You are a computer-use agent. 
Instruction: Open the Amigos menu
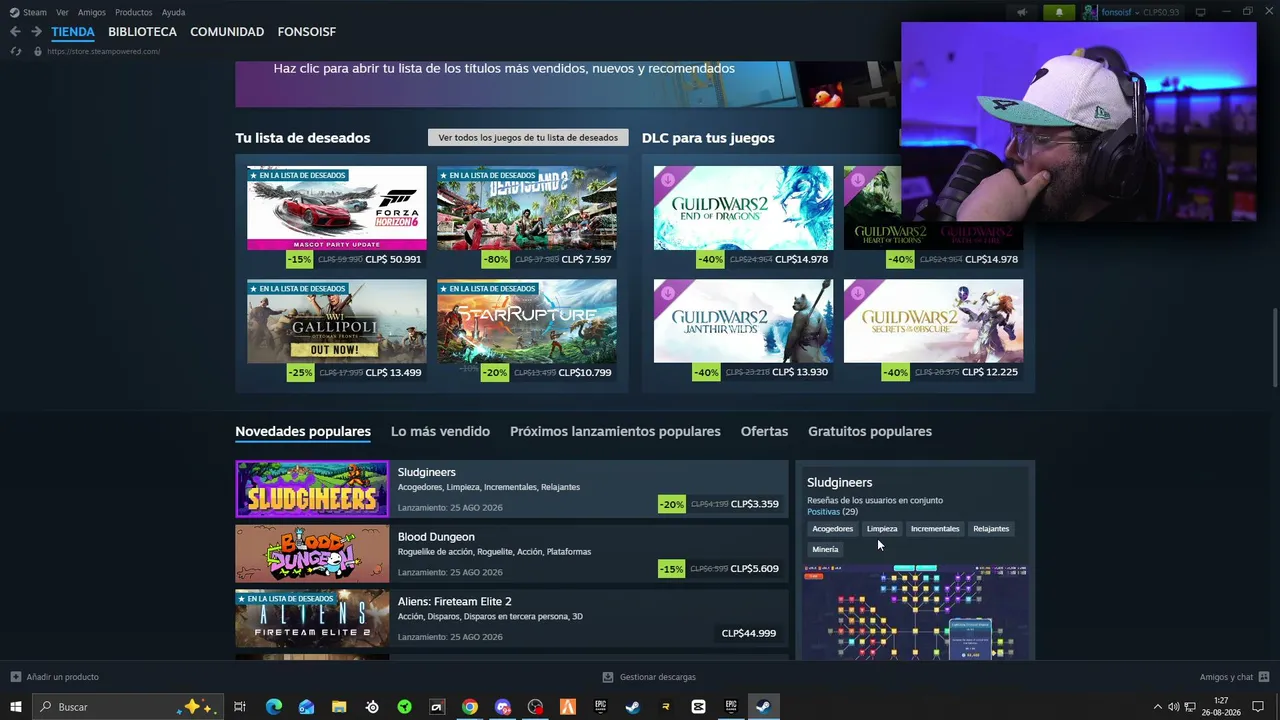pyautogui.click(x=92, y=12)
